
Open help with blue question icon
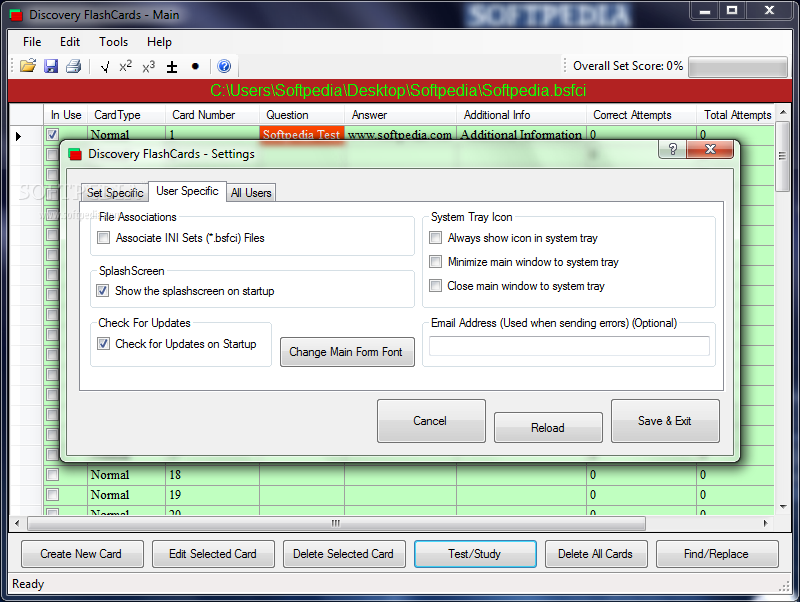tap(224, 66)
